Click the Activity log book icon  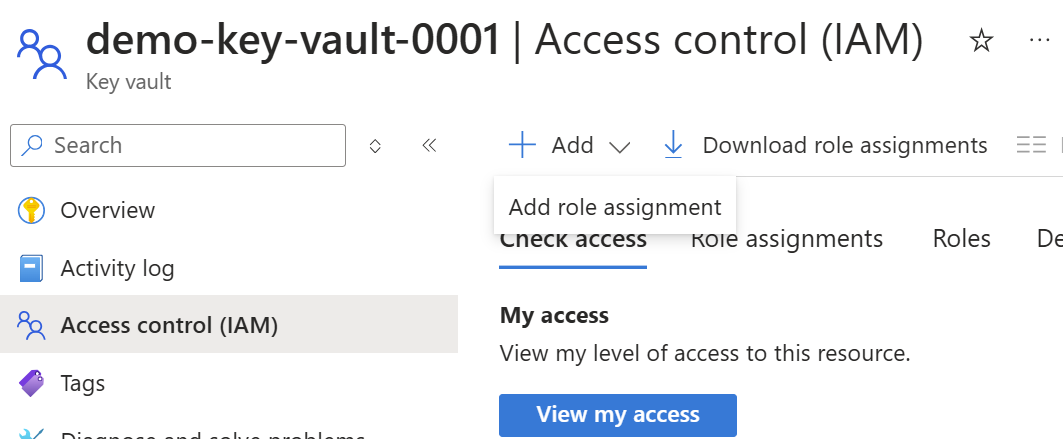[x=31, y=268]
